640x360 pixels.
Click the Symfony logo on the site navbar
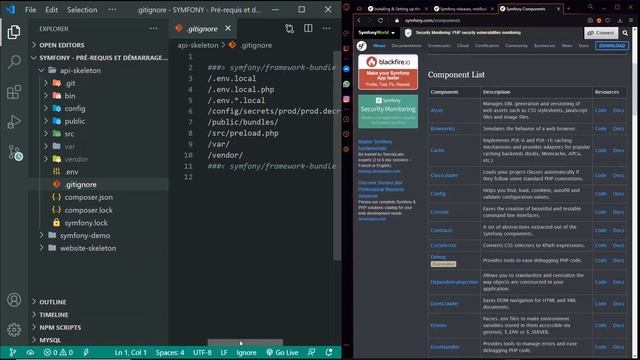pos(362,46)
